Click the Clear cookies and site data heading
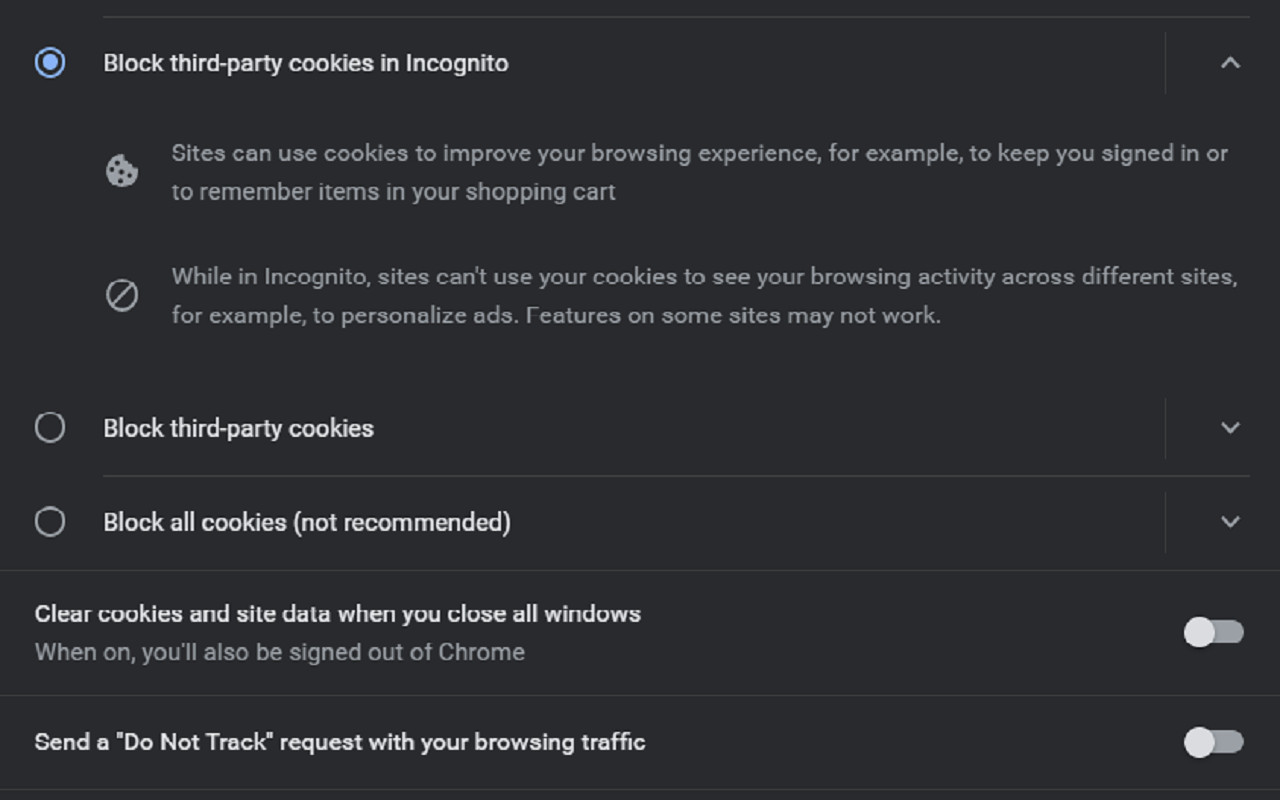Image resolution: width=1280 pixels, height=800 pixels. tap(337, 613)
